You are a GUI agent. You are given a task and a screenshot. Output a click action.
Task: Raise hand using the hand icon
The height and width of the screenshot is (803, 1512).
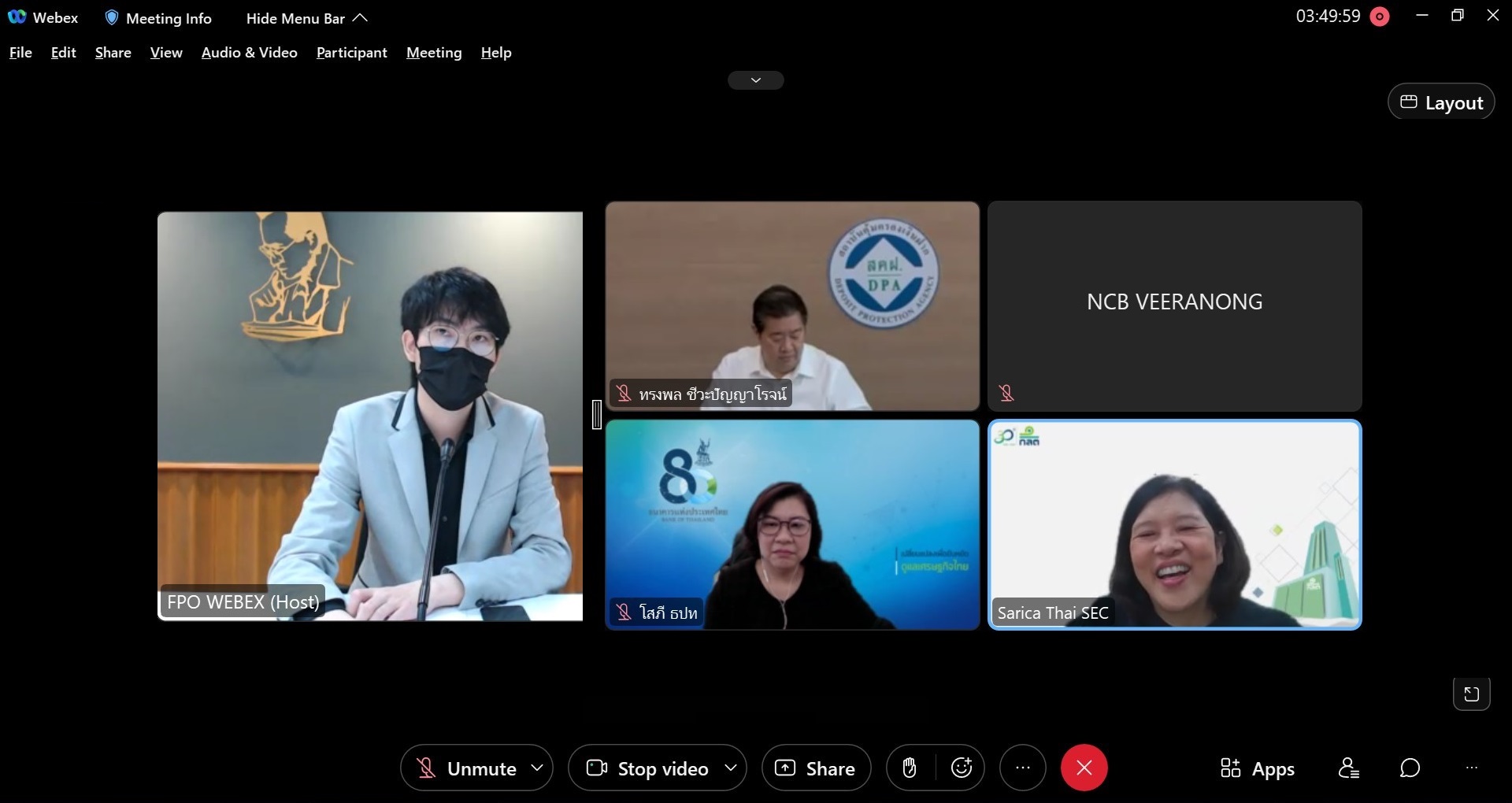(910, 768)
